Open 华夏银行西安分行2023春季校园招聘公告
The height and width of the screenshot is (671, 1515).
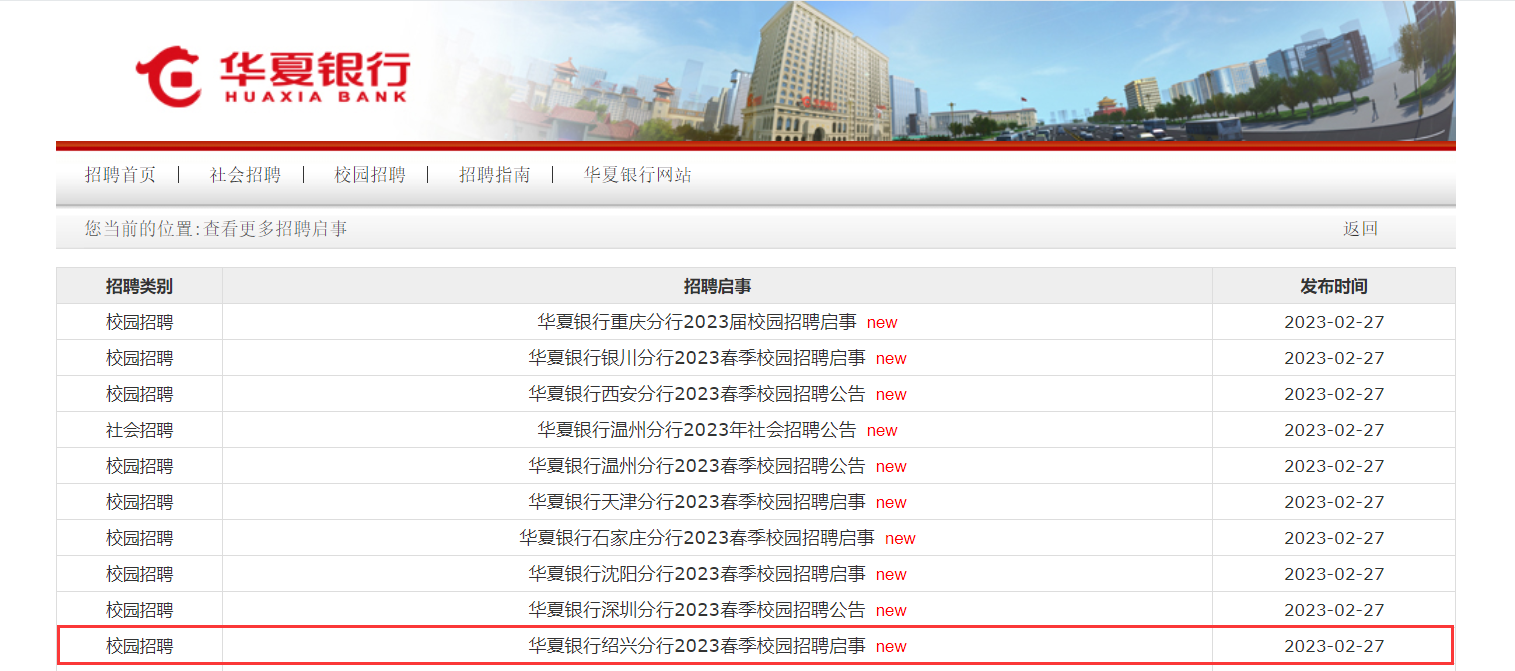click(697, 394)
